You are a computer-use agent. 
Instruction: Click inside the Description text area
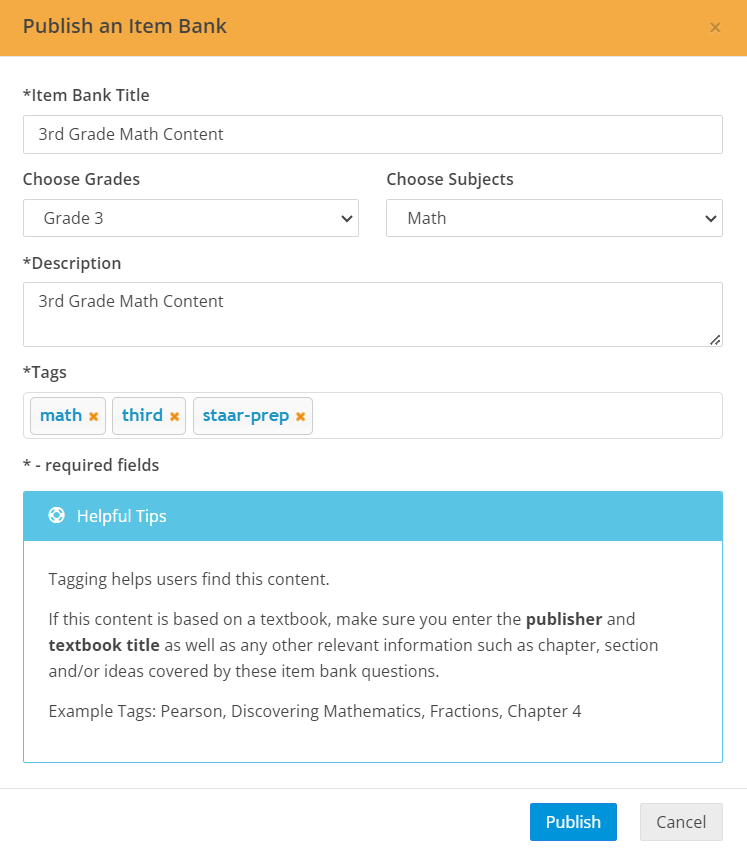373,314
